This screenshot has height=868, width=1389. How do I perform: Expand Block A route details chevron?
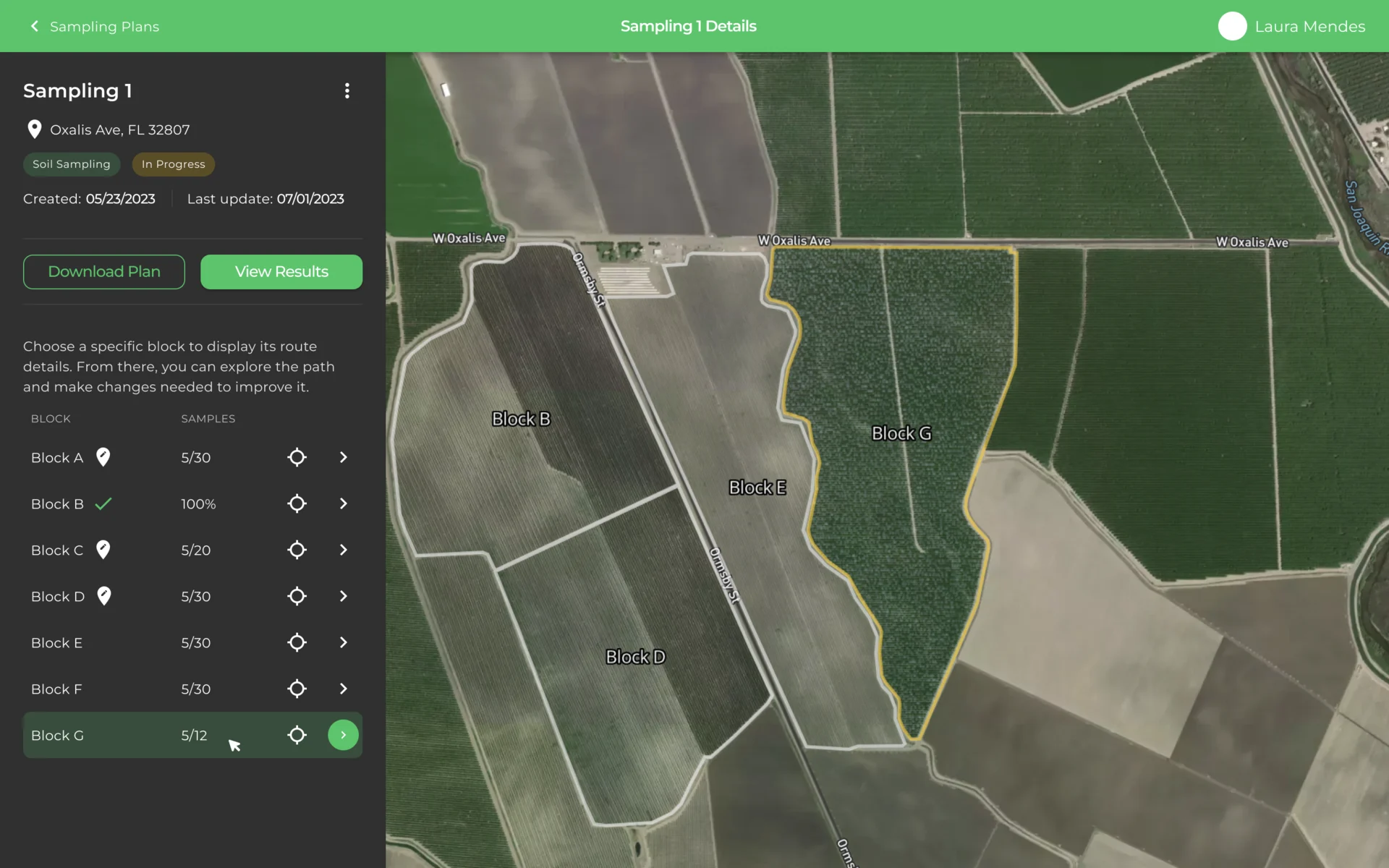344,457
